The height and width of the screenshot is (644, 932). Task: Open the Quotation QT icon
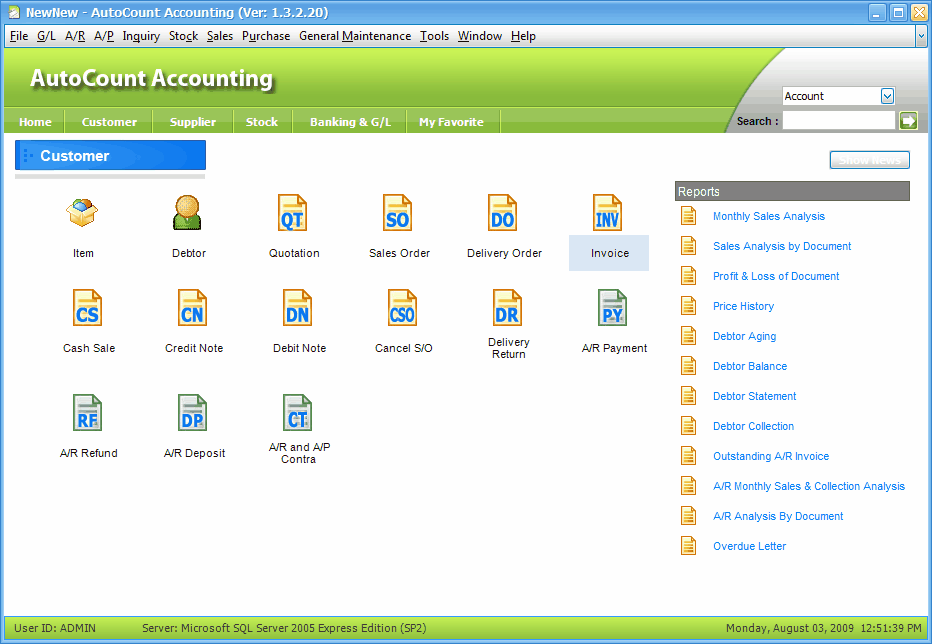[292, 213]
